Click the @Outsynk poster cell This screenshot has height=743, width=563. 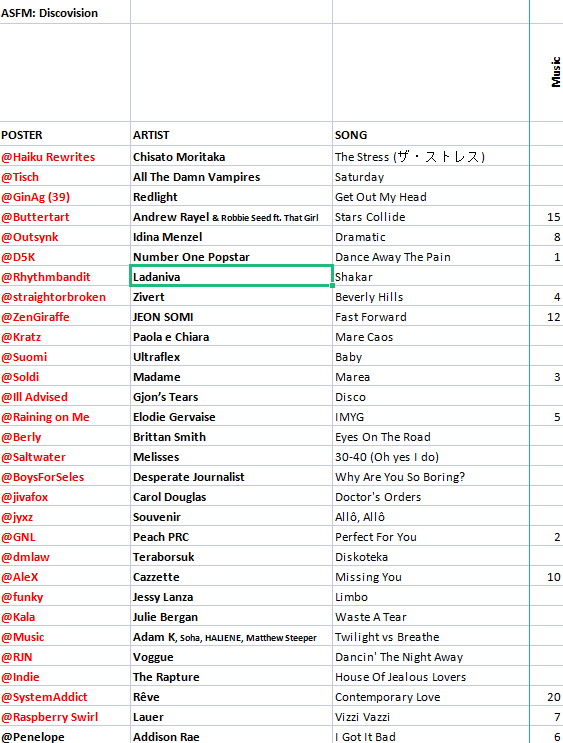[65, 236]
